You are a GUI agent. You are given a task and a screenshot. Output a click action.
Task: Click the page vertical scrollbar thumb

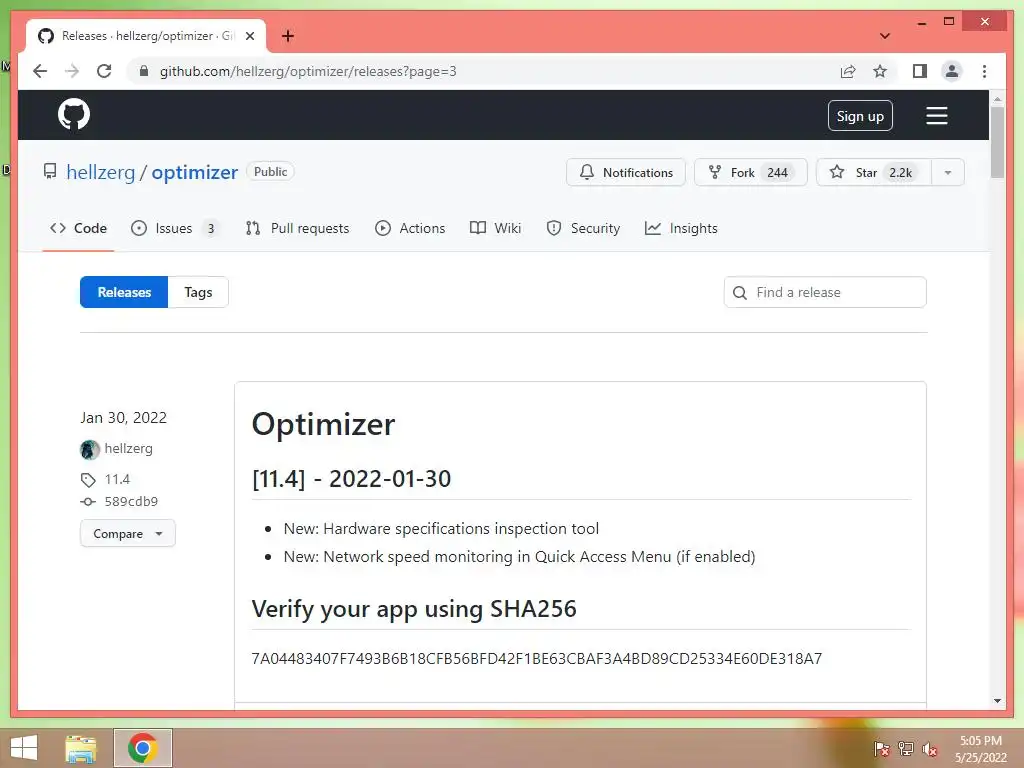click(x=997, y=142)
